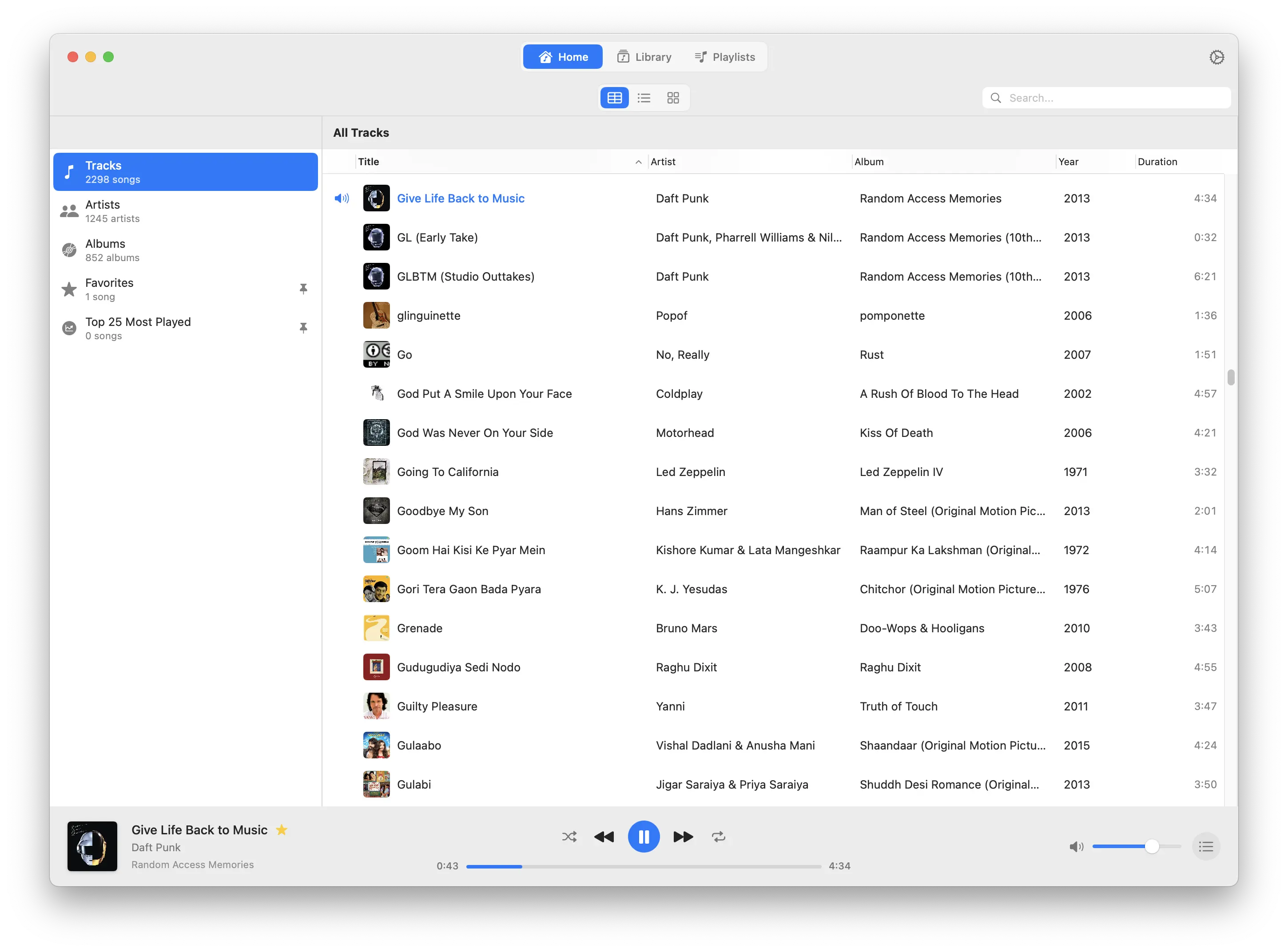1288x952 pixels.
Task: Click the now-playing album artwork
Action: click(x=92, y=846)
